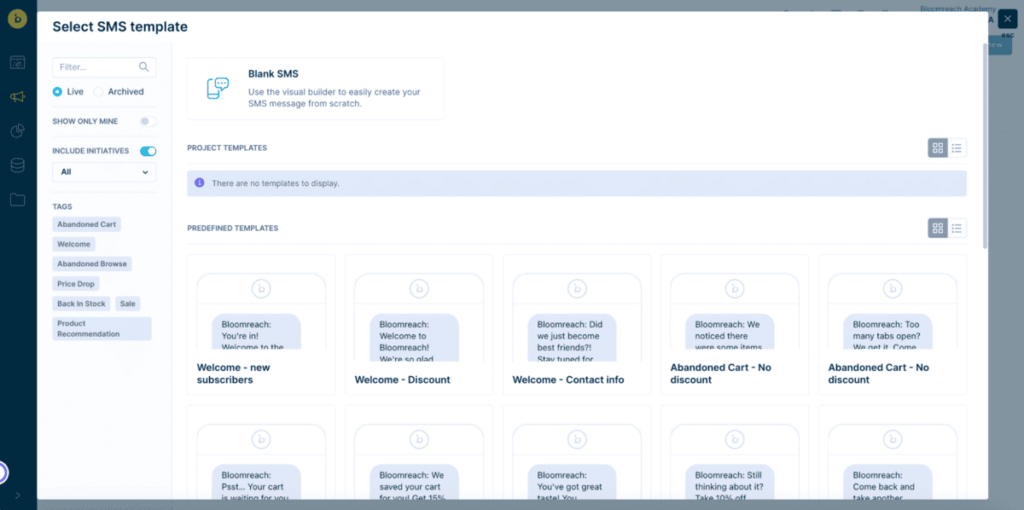Open the folder icon in sidebar
The width and height of the screenshot is (1024, 510).
click(x=18, y=200)
